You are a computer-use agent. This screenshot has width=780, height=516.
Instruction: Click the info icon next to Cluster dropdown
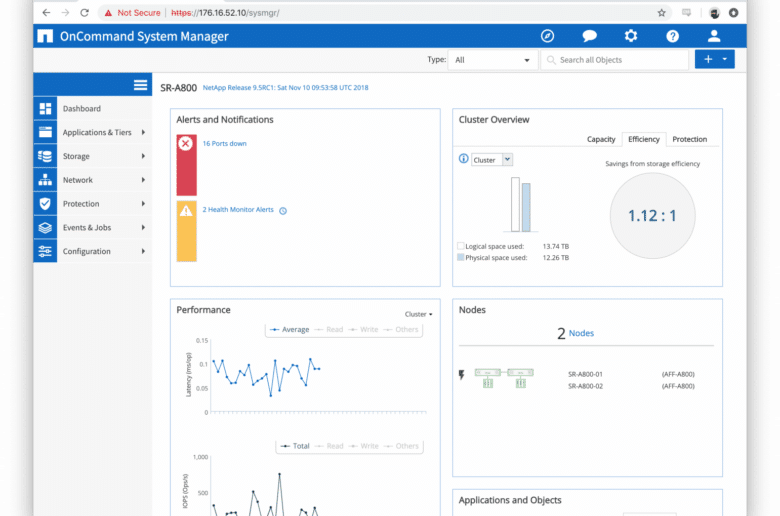[x=464, y=159]
